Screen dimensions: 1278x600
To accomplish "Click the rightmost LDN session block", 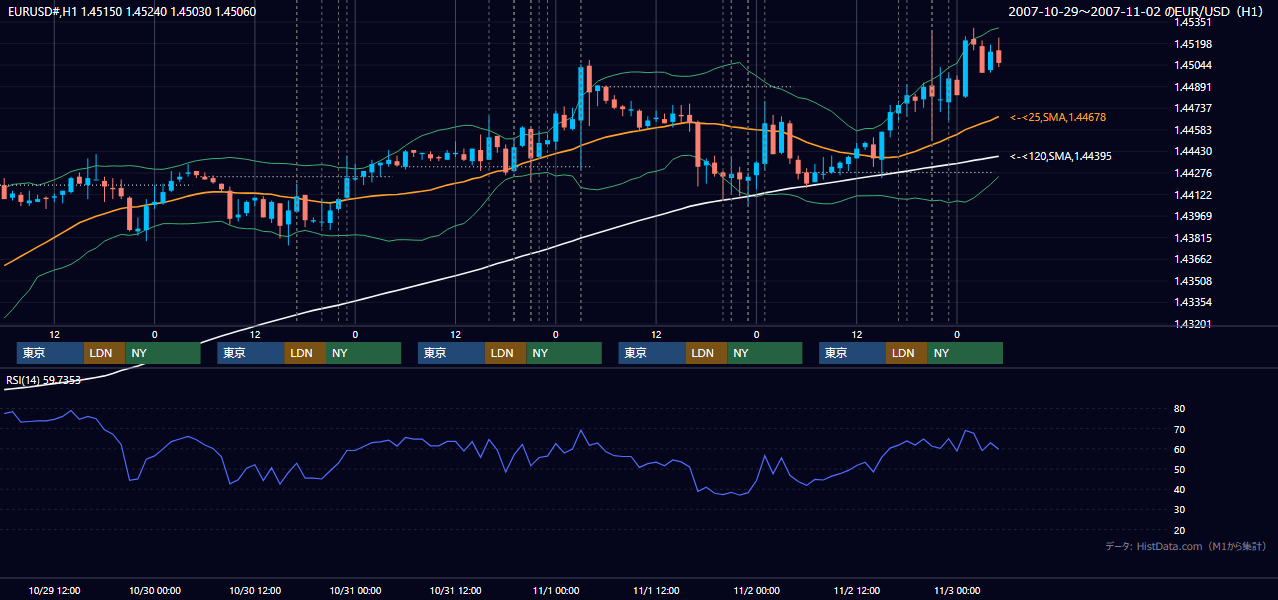I will 906,353.
